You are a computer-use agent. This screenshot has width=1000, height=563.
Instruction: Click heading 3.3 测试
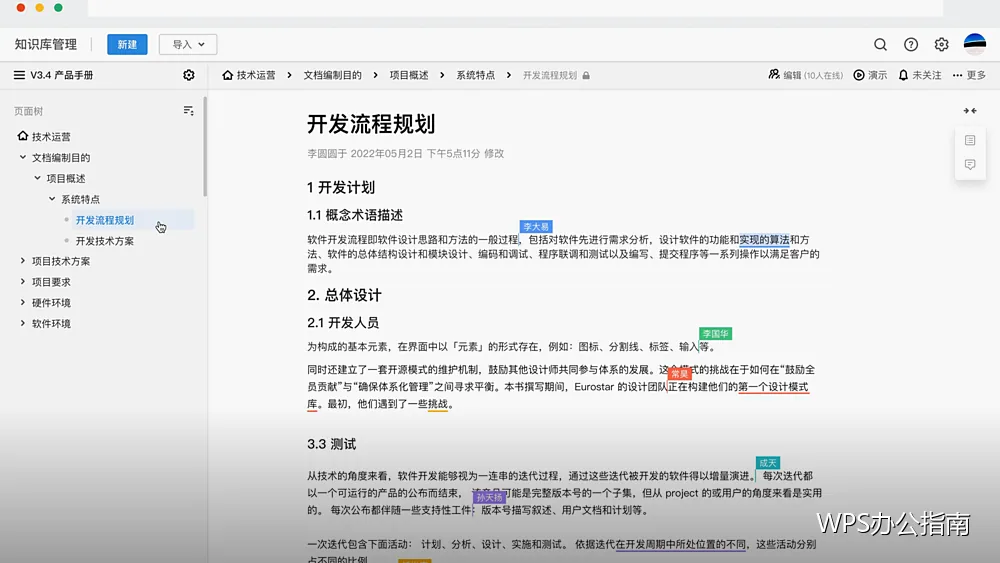[x=331, y=444]
